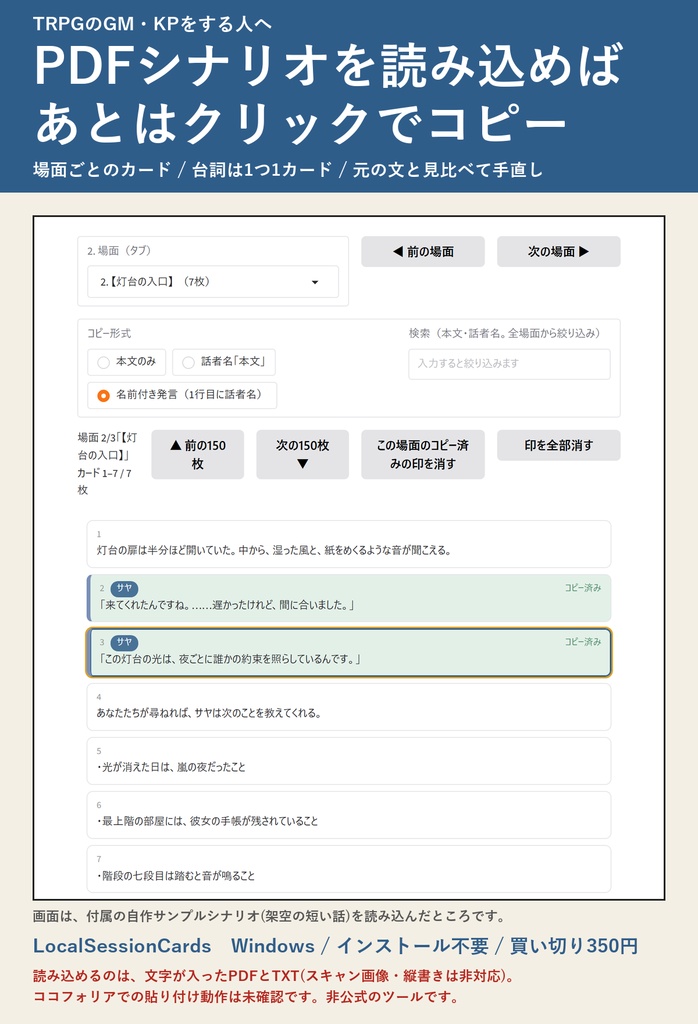Click the サヤ speaker badge on card 2
The image size is (698, 1024).
click(x=124, y=588)
